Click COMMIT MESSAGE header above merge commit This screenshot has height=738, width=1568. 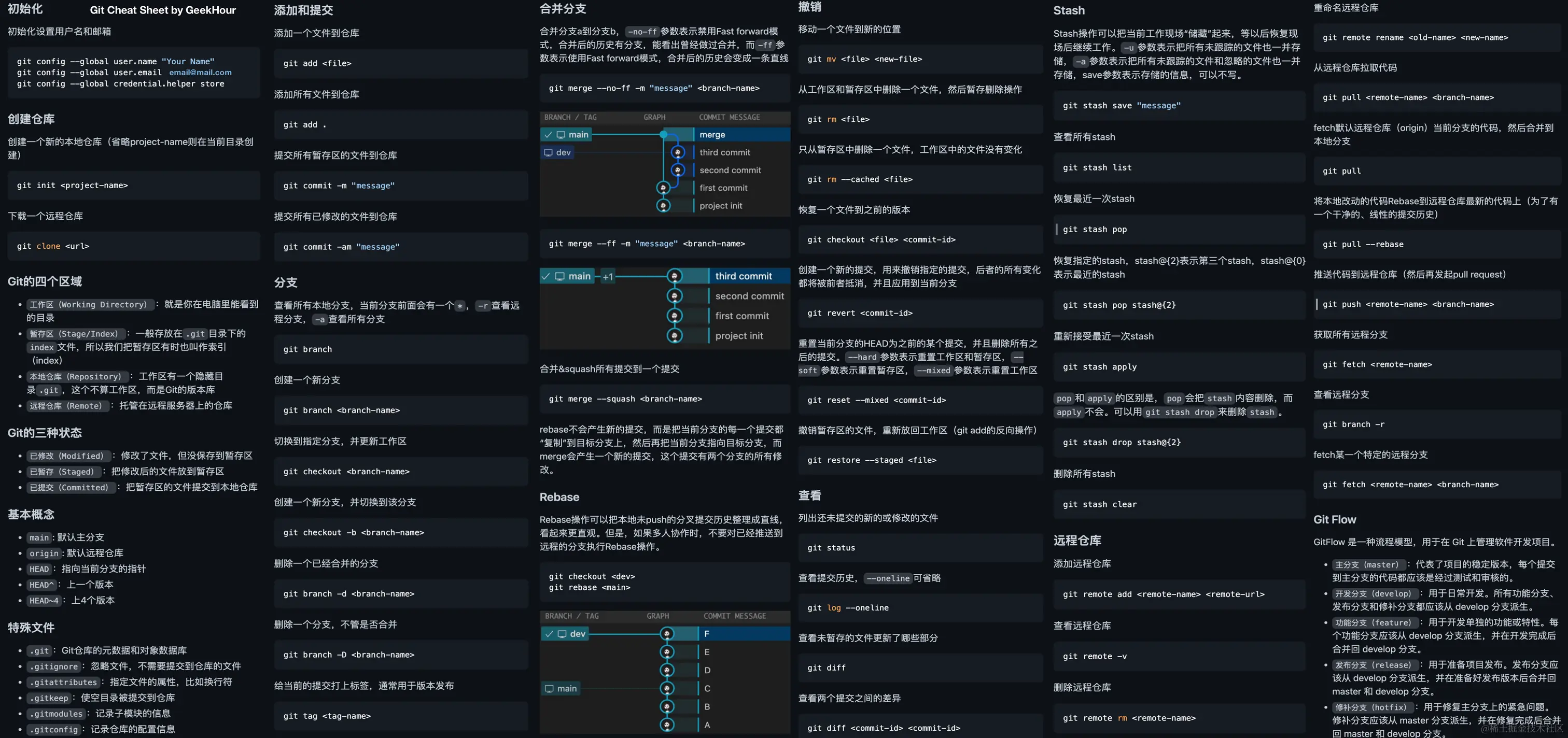point(729,118)
